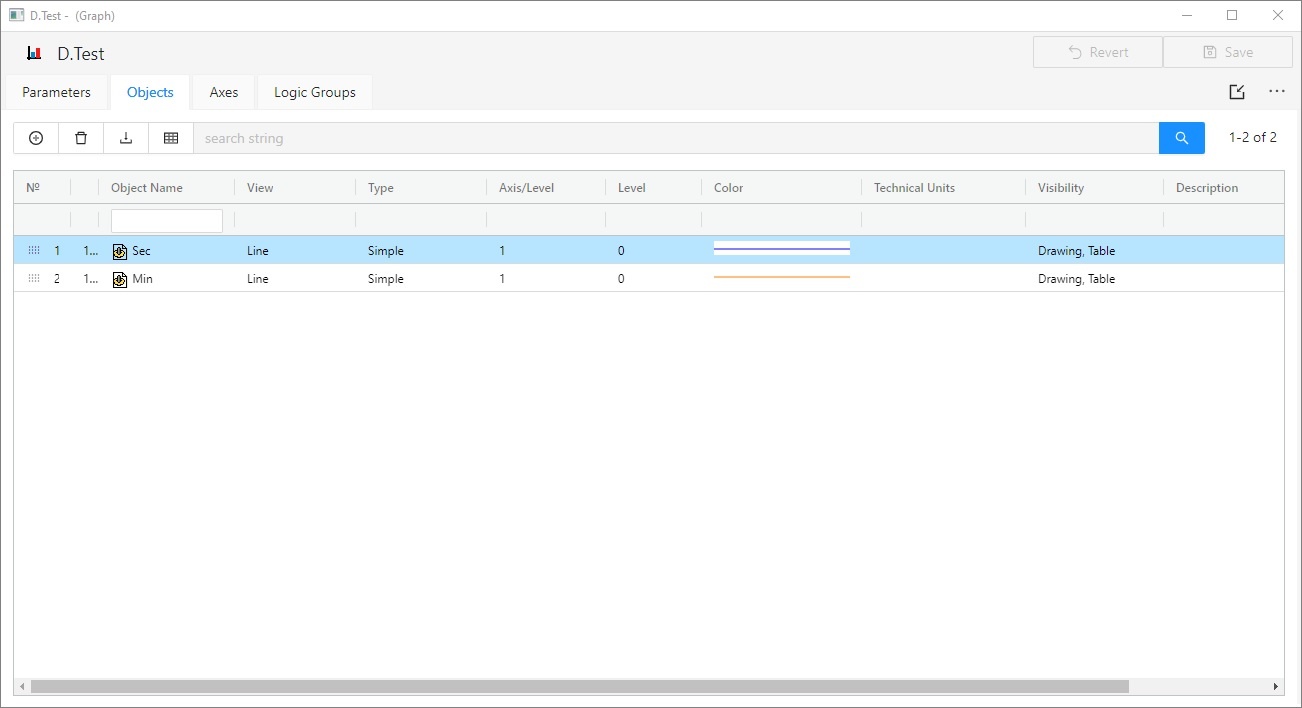
Task: Click the search string input field
Action: pyautogui.click(x=675, y=138)
